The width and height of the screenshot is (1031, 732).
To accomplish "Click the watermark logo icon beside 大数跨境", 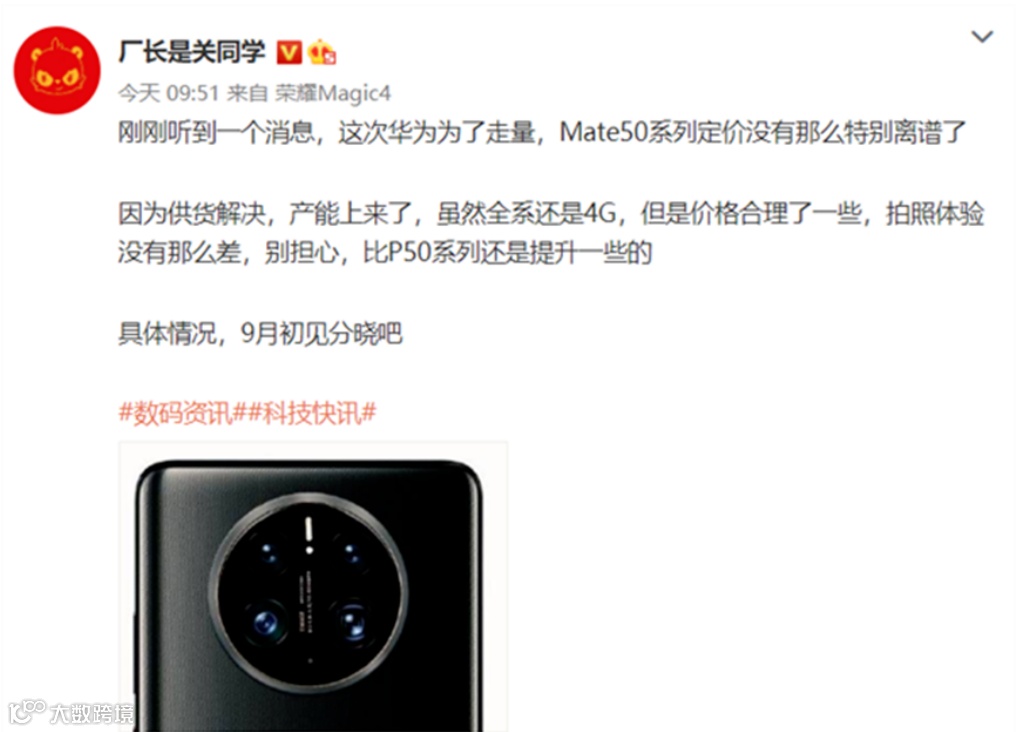I will point(28,712).
